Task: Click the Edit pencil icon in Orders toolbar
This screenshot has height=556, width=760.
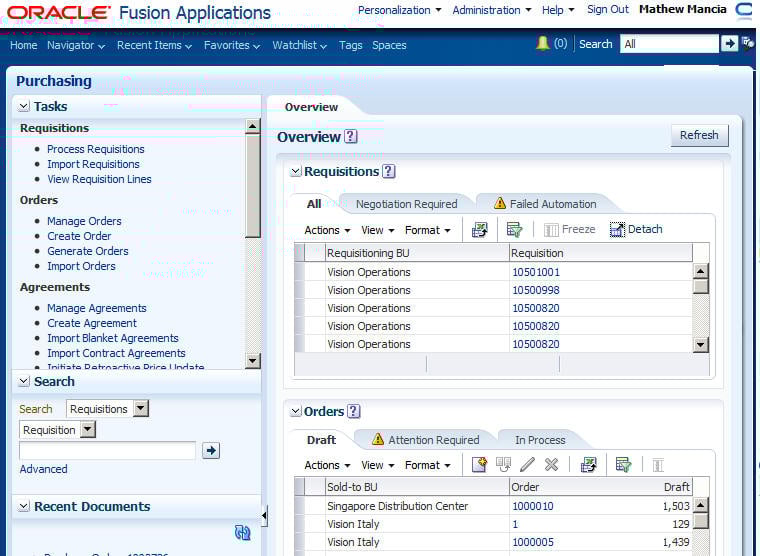Action: pos(527,464)
